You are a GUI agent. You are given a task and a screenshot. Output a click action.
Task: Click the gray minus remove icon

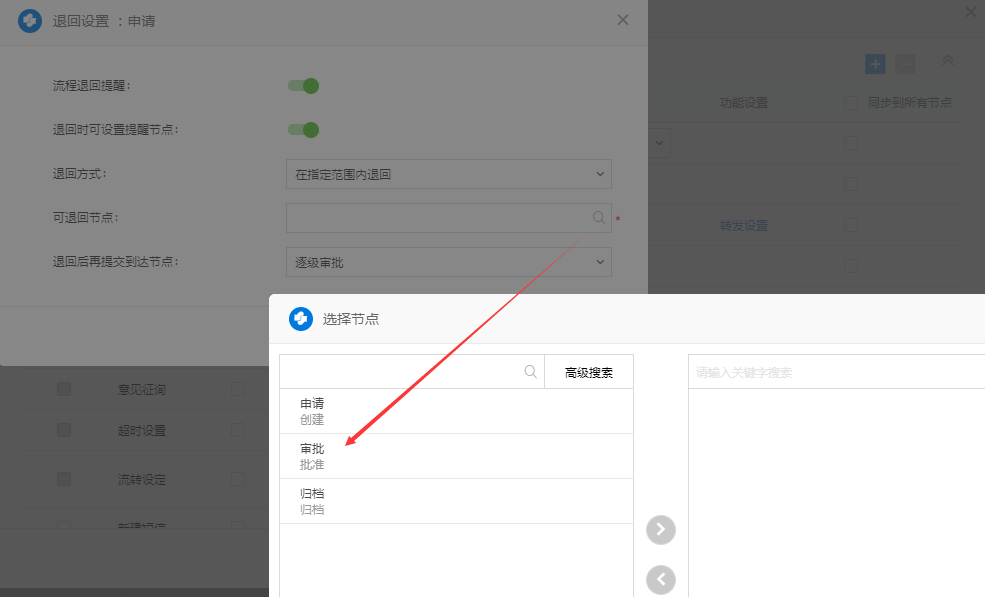click(x=905, y=64)
